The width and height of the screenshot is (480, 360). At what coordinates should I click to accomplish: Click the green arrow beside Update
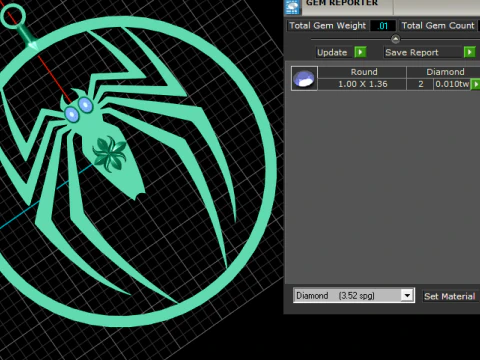point(360,52)
